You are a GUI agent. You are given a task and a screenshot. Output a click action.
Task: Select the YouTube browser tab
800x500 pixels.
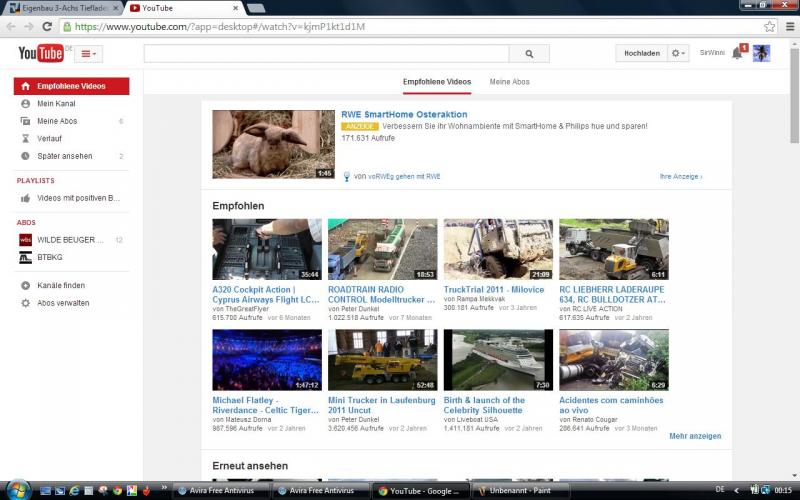coord(184,8)
